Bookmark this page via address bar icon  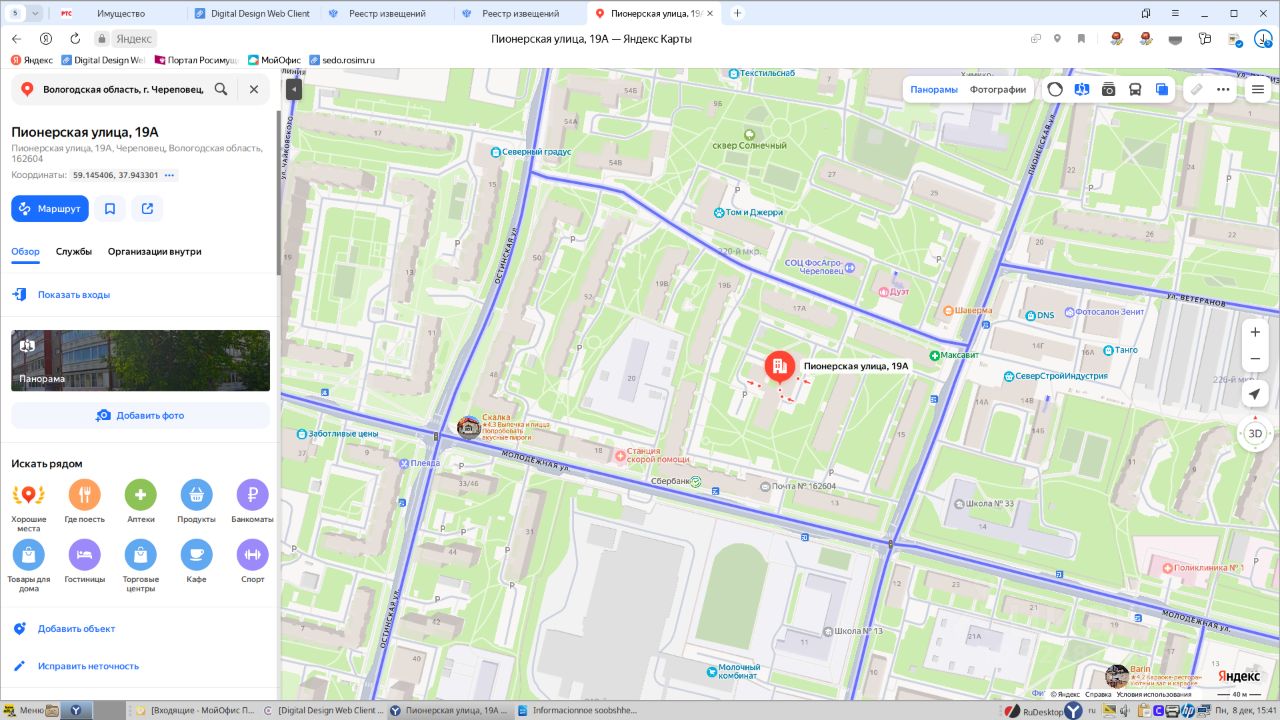(1081, 38)
